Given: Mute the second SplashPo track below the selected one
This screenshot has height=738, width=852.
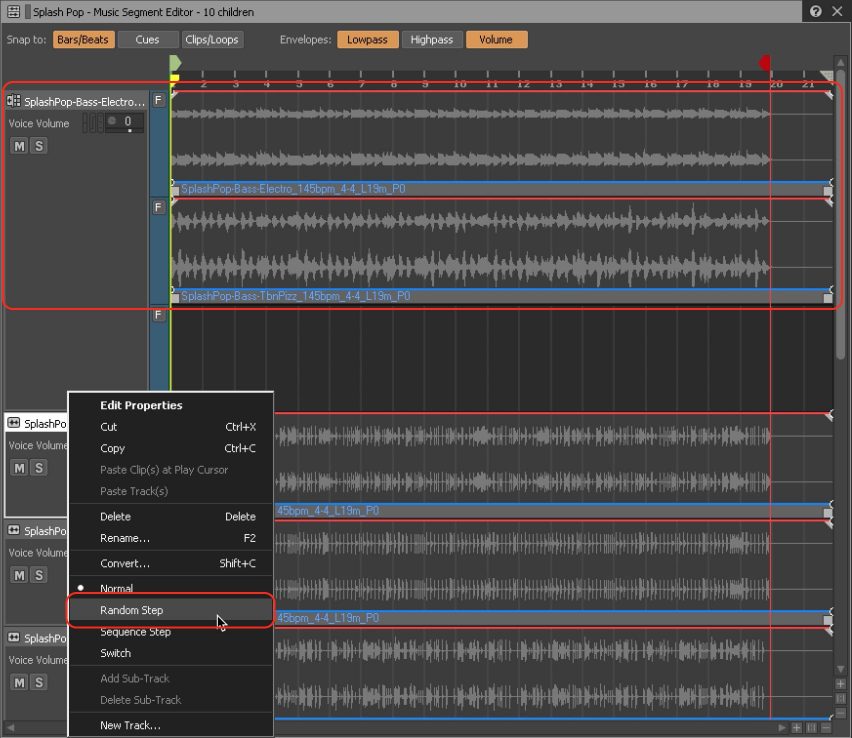Looking at the screenshot, I should (x=19, y=575).
